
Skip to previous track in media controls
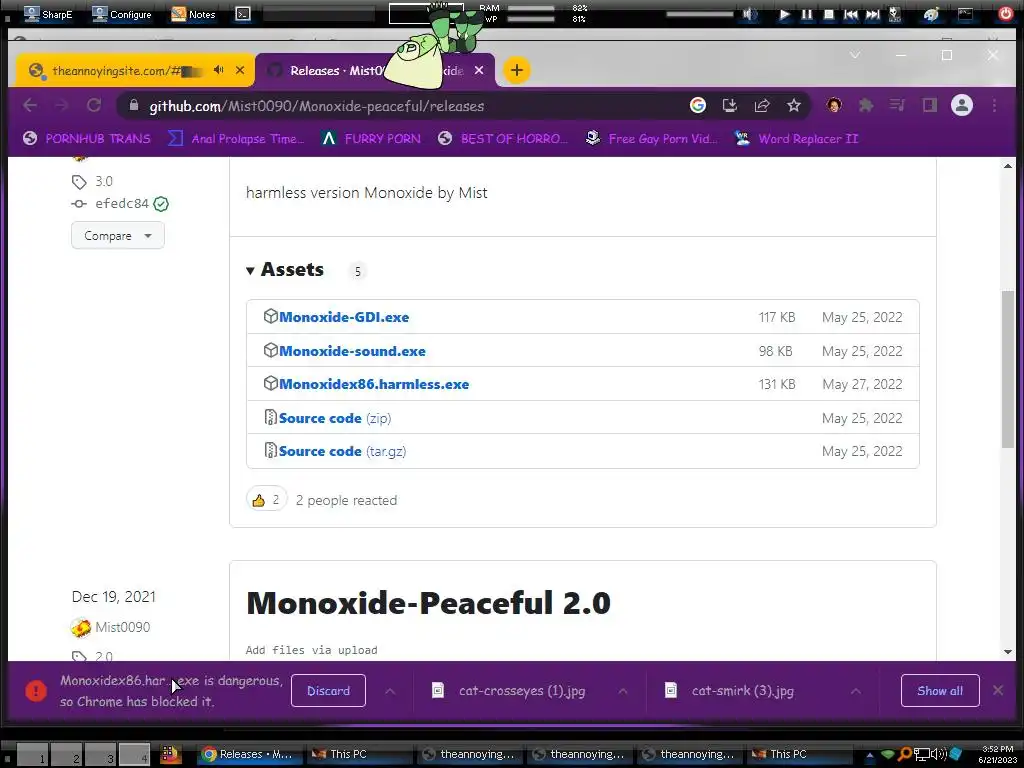click(x=850, y=14)
